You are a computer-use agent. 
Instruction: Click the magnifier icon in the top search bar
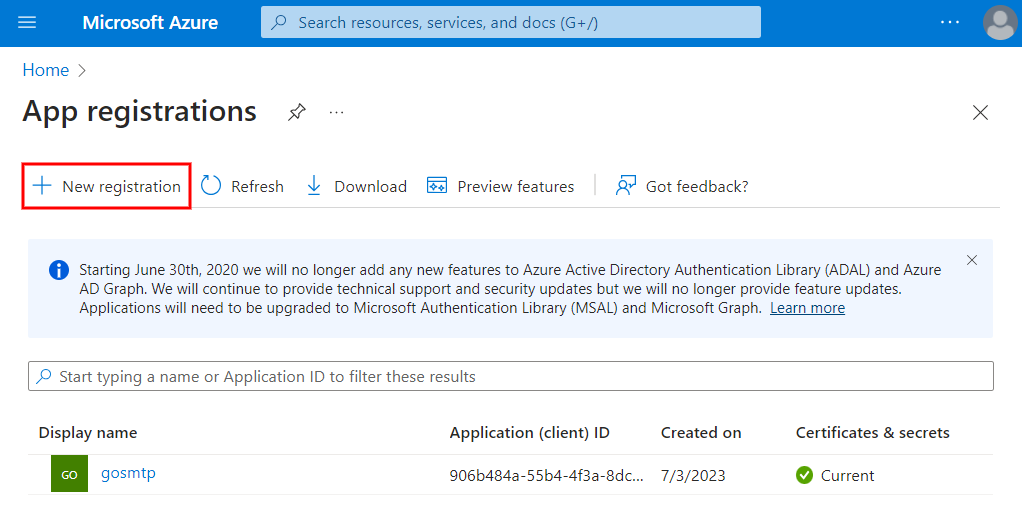(x=279, y=22)
